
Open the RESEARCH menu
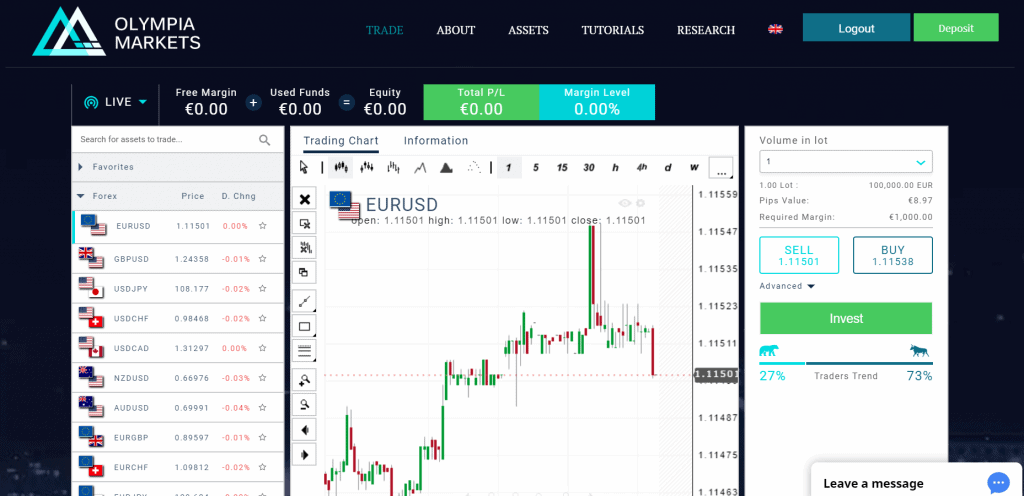click(706, 30)
